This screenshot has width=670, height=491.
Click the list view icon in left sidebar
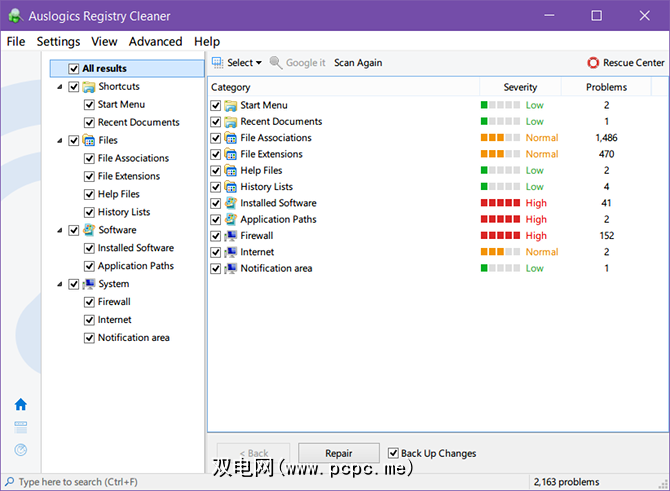click(21, 426)
